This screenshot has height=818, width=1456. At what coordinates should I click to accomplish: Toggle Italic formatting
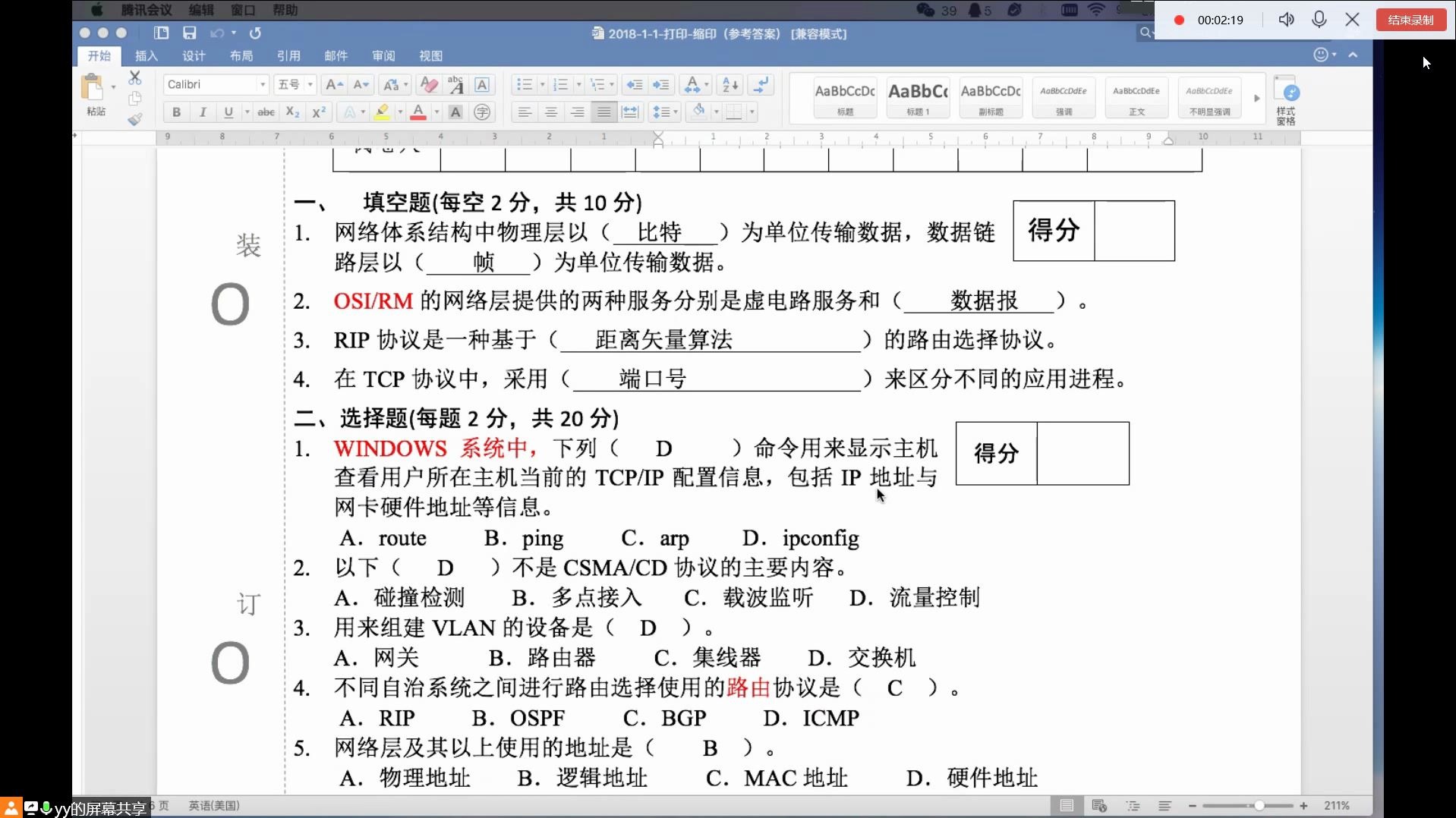(203, 112)
